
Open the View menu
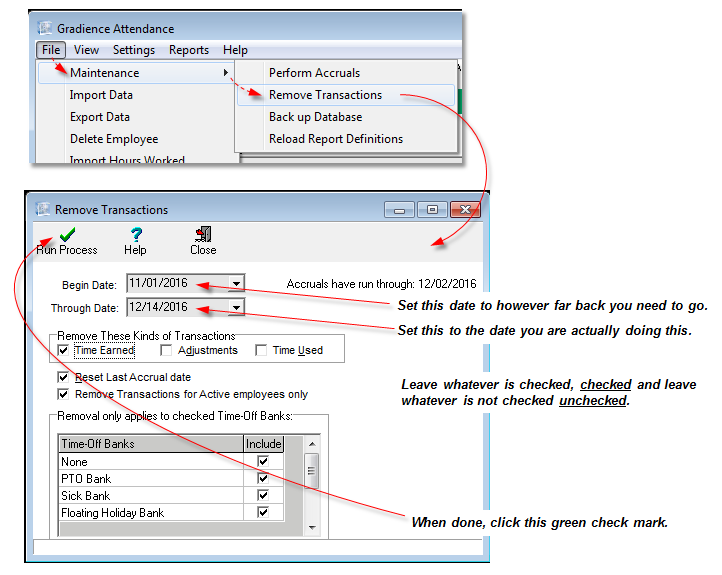point(87,50)
